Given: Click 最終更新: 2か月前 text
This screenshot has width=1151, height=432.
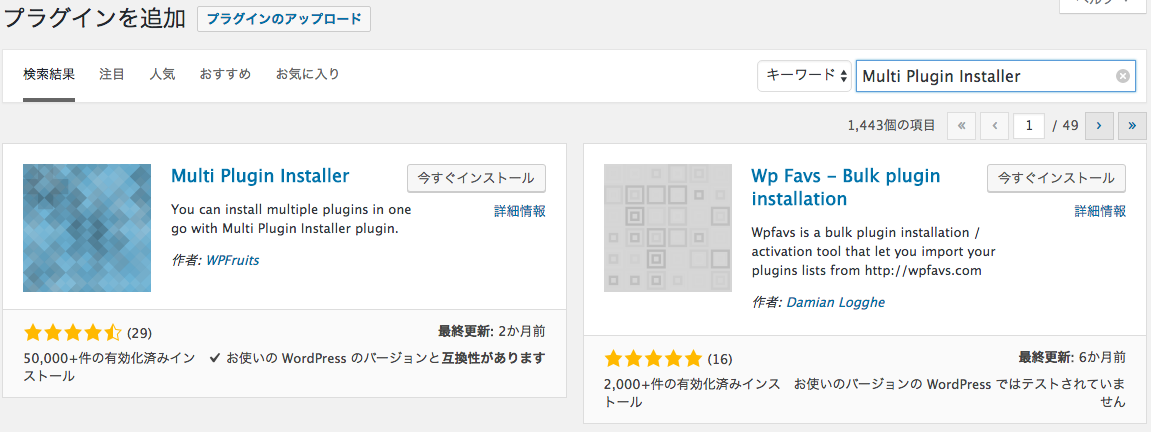Looking at the screenshot, I should pos(492,331).
